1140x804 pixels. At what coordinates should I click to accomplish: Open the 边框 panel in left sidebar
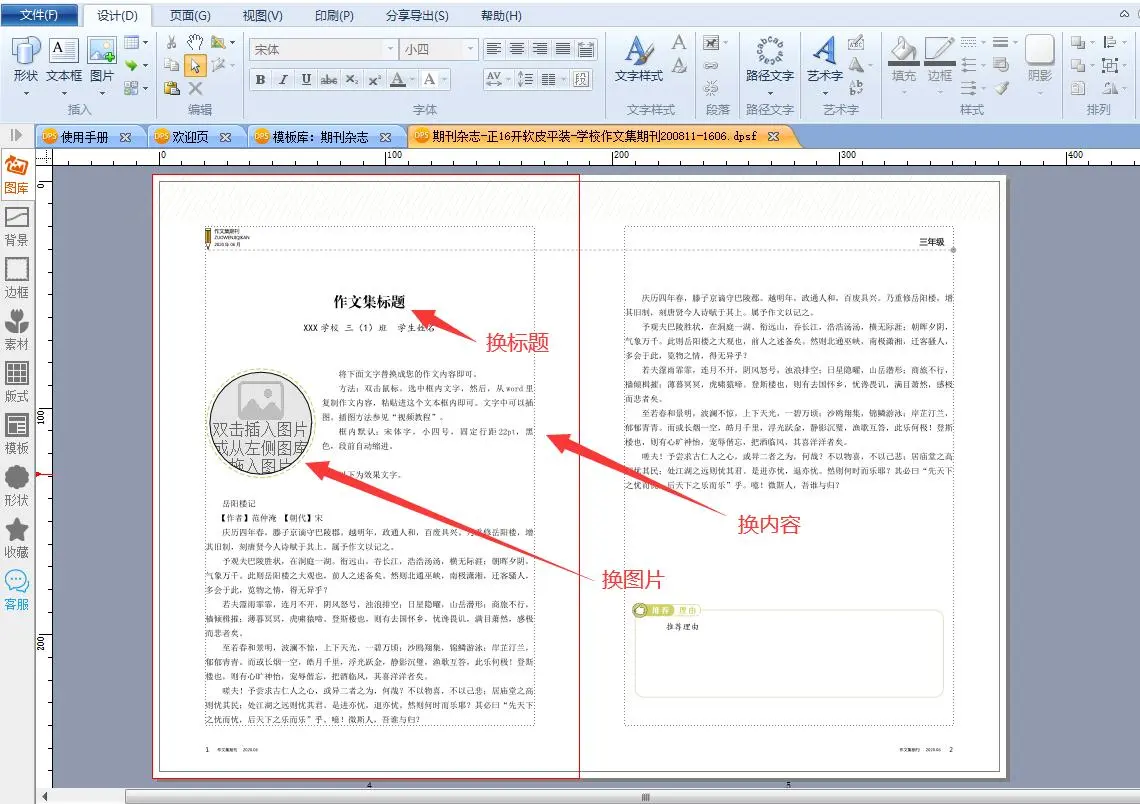(x=17, y=278)
